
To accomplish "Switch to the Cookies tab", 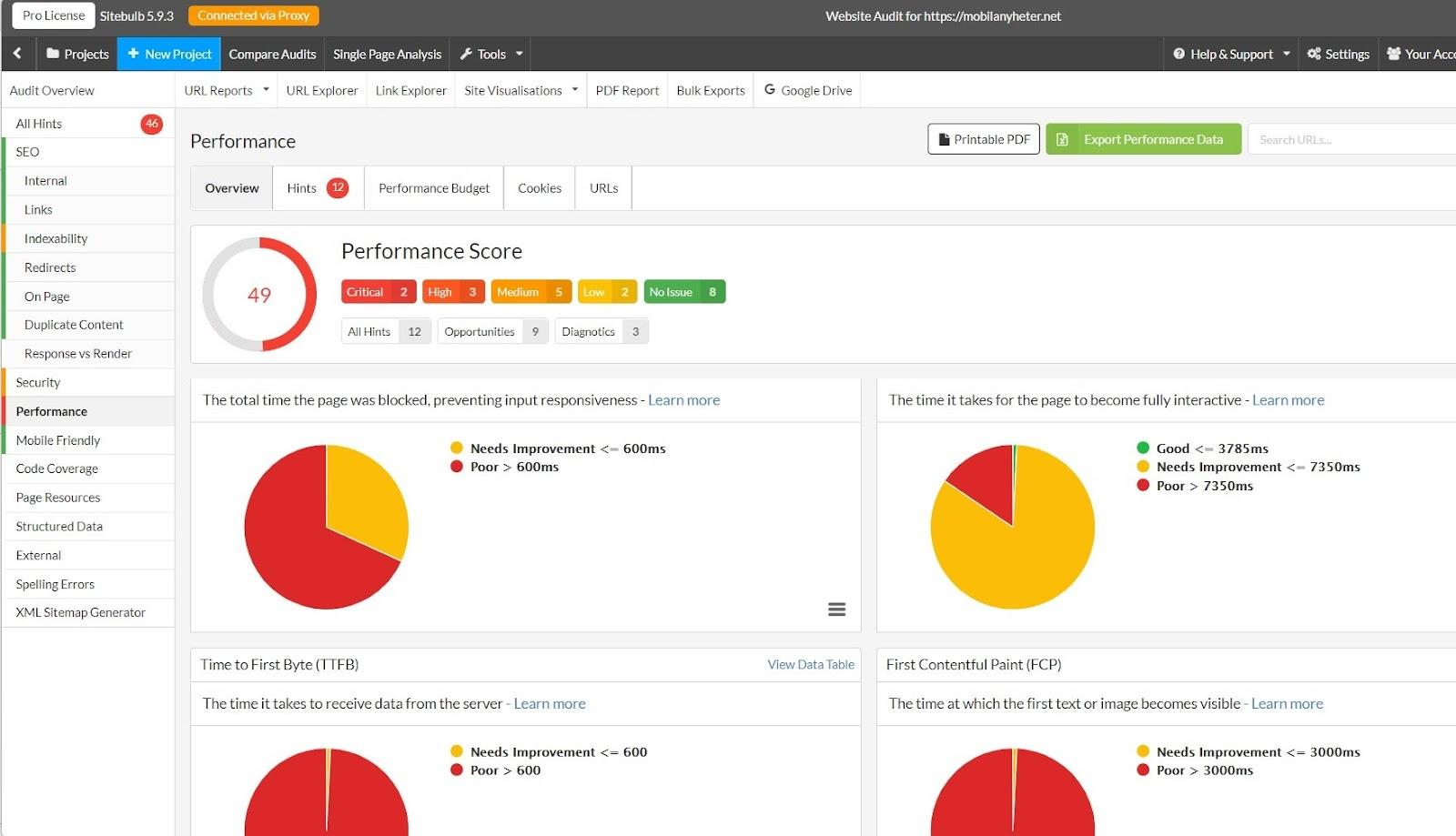I will (x=540, y=188).
